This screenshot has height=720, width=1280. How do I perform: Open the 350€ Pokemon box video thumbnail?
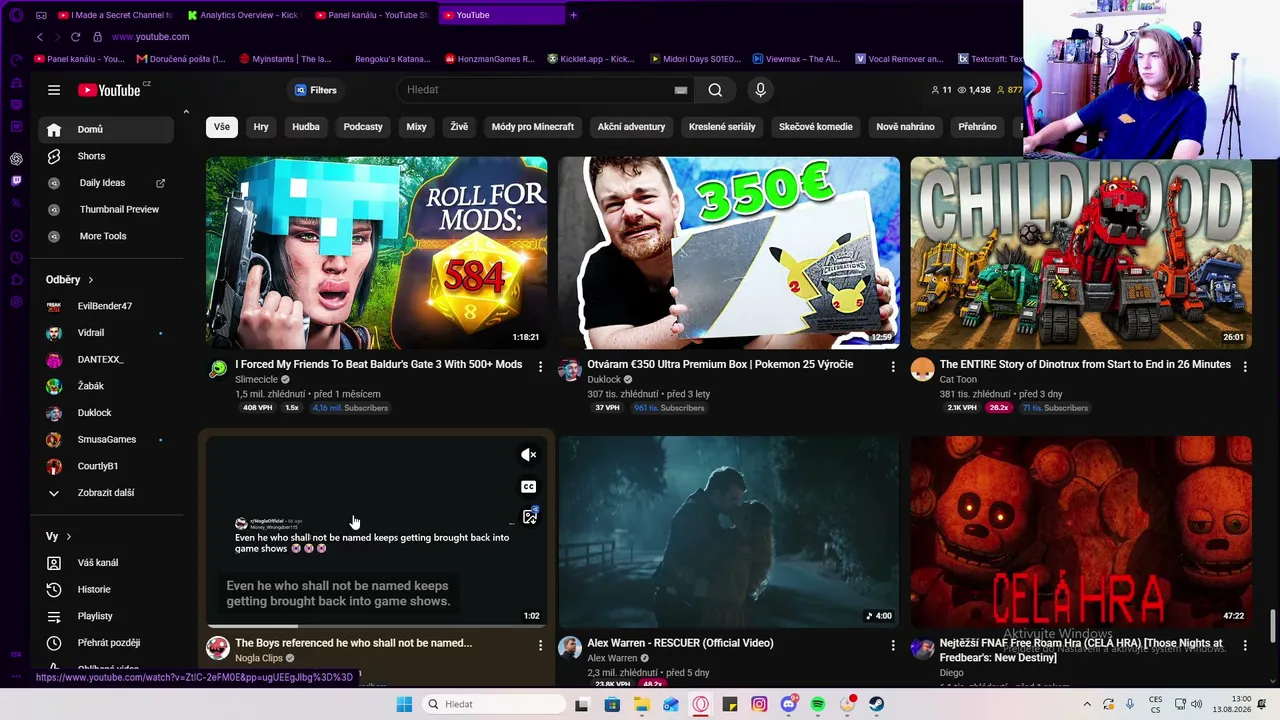[x=729, y=252]
